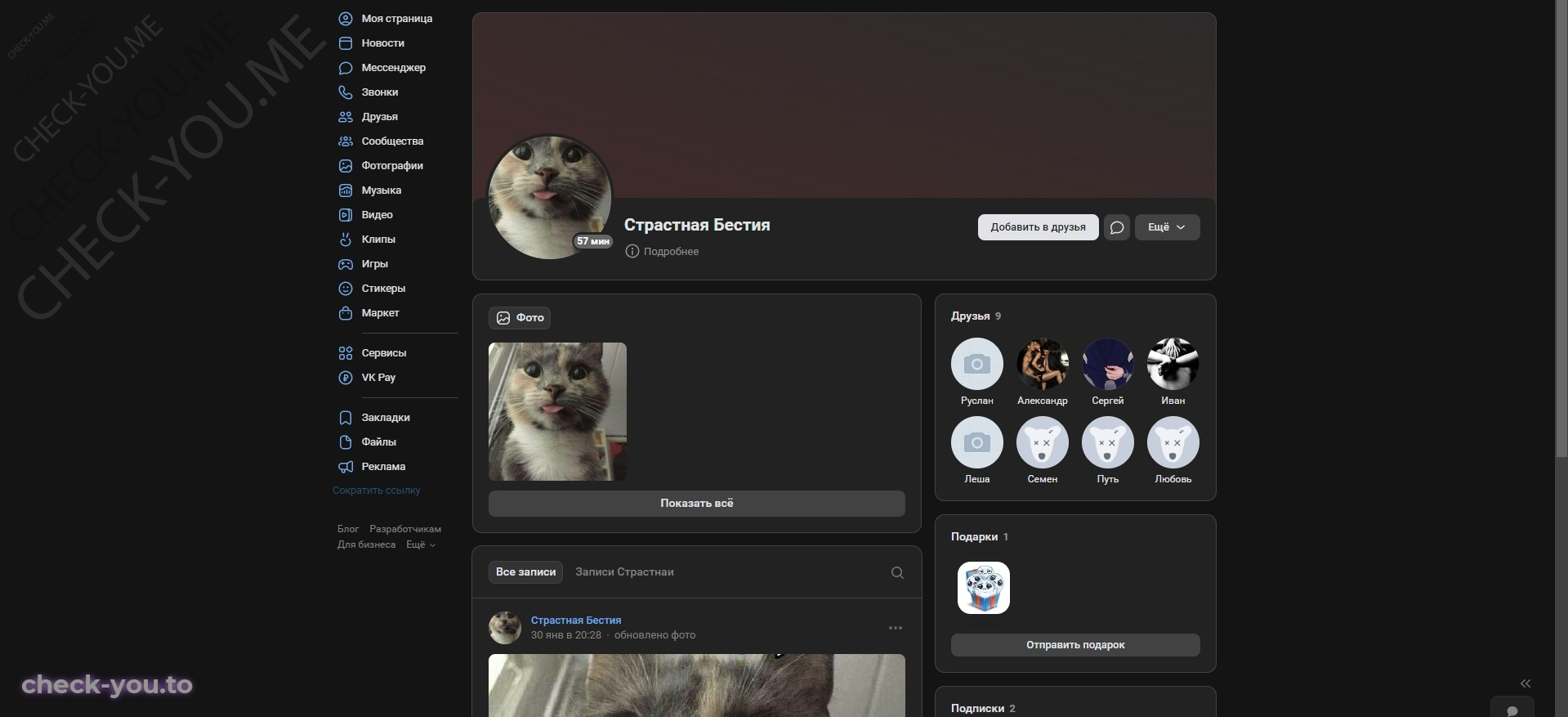Open the Игры gamepad icon

pos(346,264)
